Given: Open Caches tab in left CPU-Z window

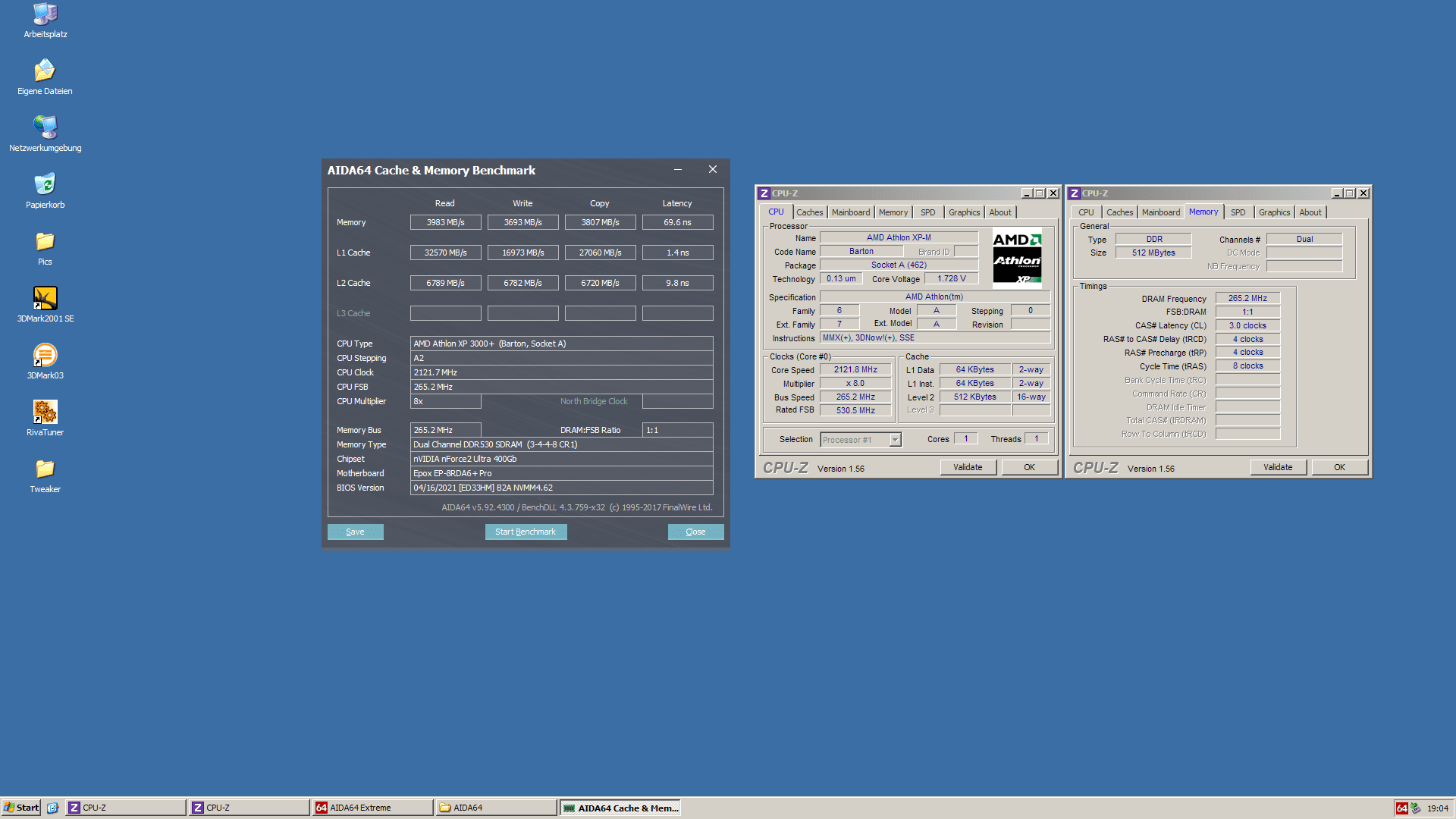Looking at the screenshot, I should [x=809, y=212].
